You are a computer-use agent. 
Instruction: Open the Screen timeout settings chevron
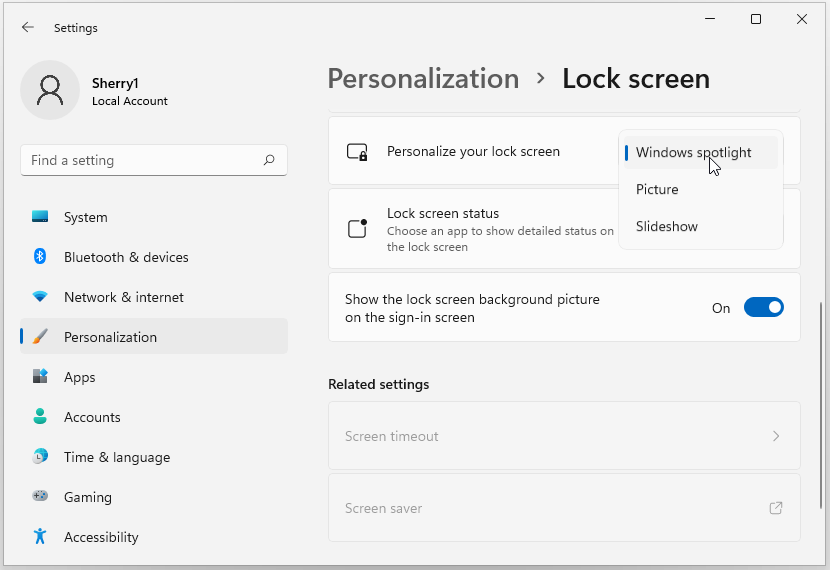[x=776, y=436]
